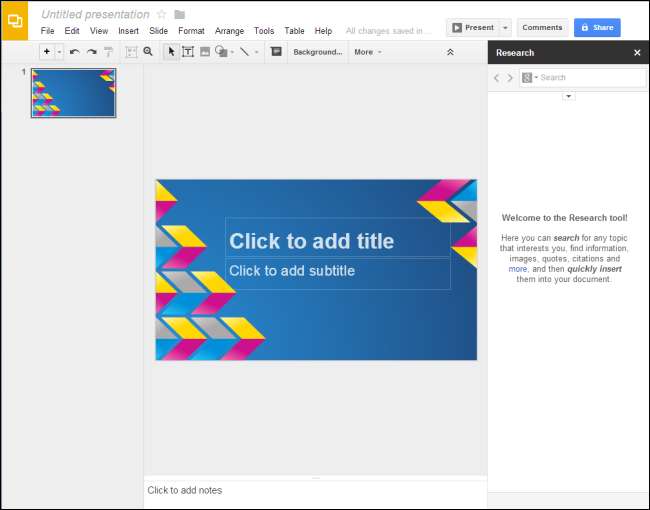Image resolution: width=650 pixels, height=510 pixels.
Task: Click the Research panel Search field
Action: [x=590, y=77]
